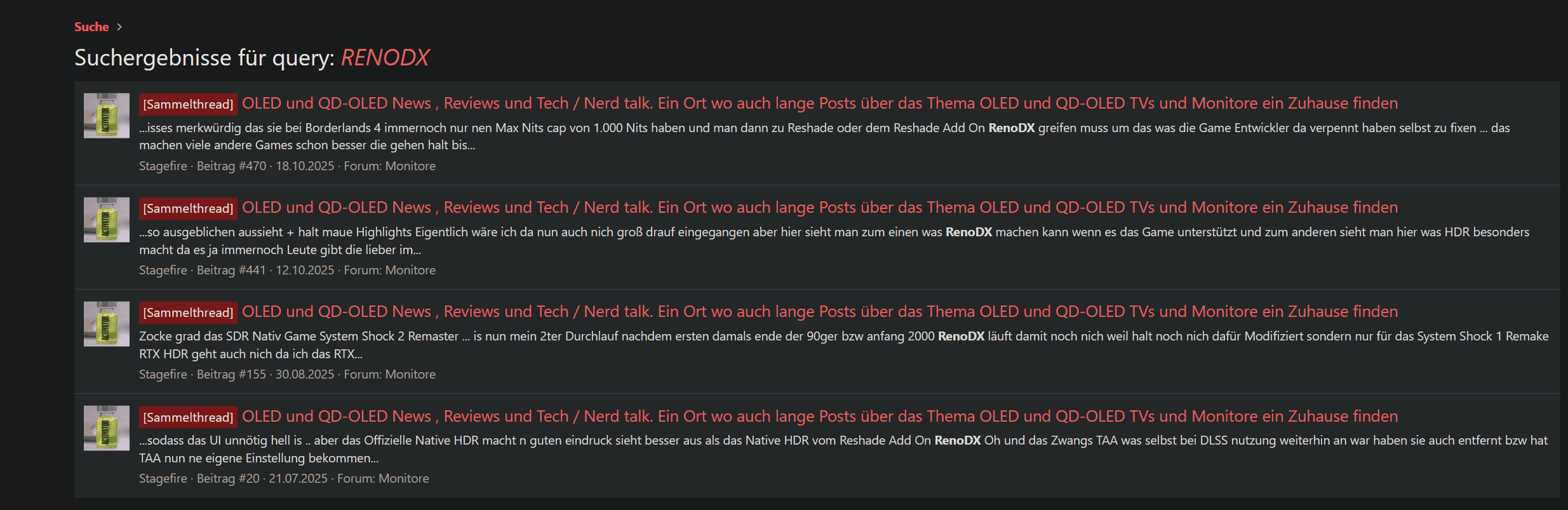Click the author Stagefire on the fourth result
The image size is (1568, 510).
pos(163,478)
